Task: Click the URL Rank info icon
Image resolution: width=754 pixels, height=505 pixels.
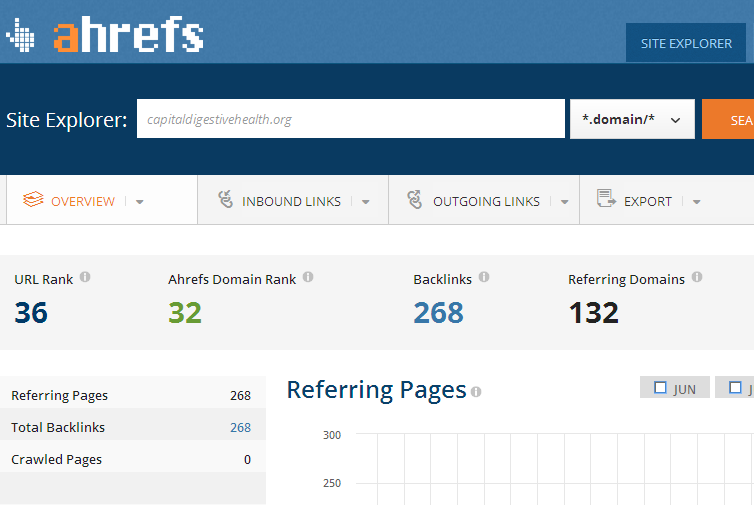Action: point(85,277)
